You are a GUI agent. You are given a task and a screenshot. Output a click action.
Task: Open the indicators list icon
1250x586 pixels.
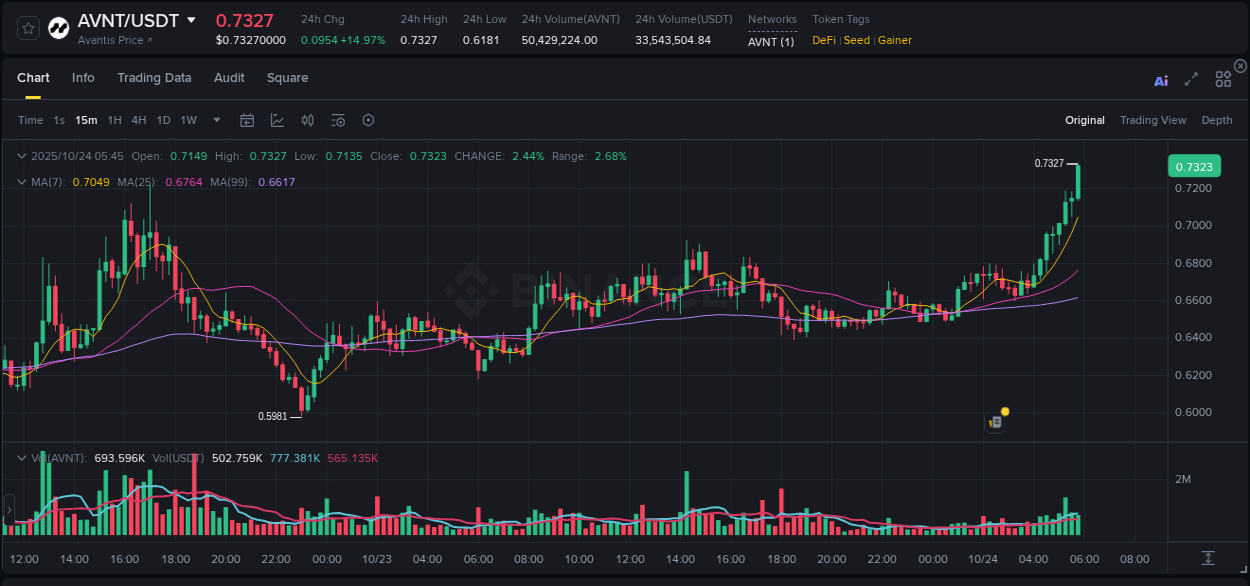338,119
